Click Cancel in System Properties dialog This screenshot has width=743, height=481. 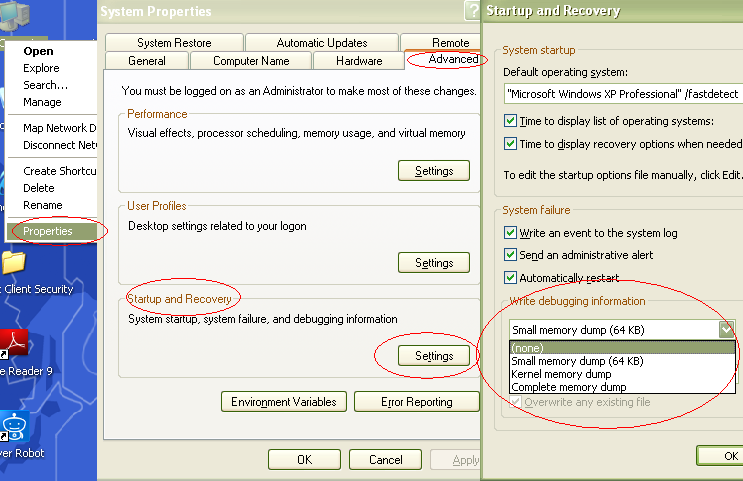coord(385,460)
